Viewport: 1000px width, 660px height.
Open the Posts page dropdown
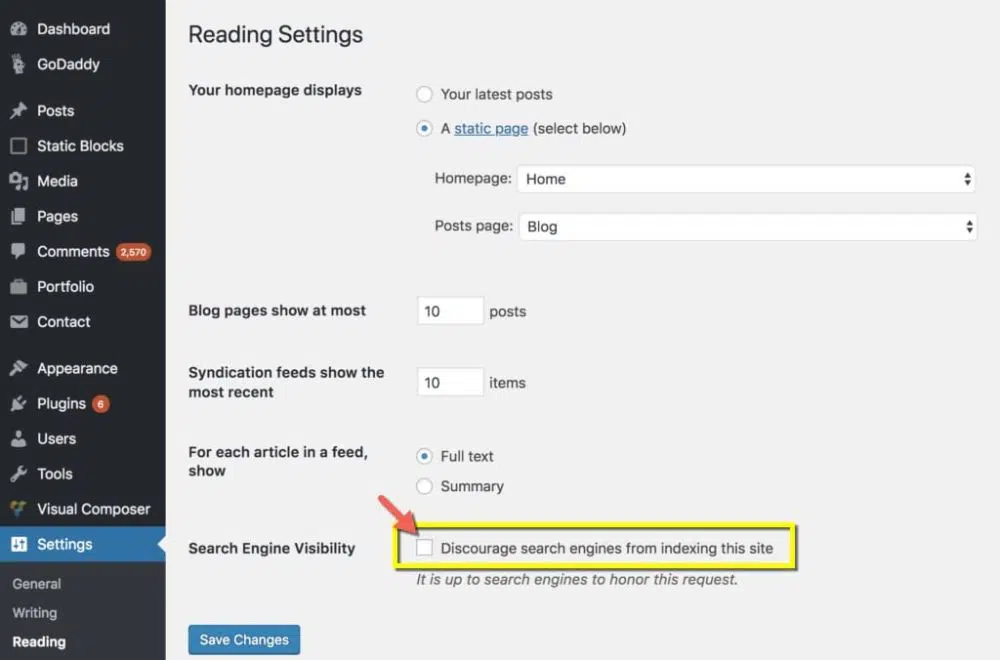746,226
